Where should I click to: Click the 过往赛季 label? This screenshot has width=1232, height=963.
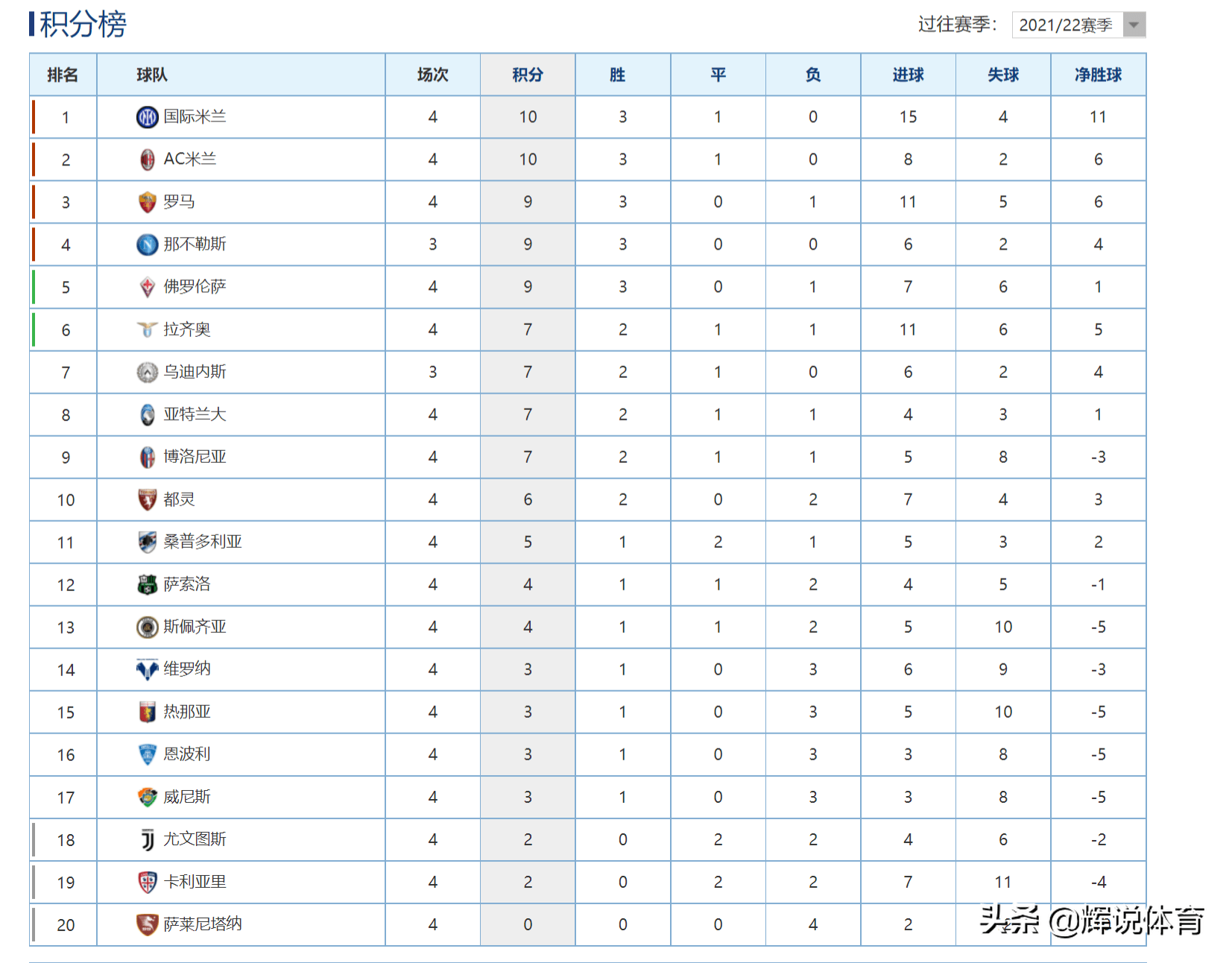pyautogui.click(x=957, y=25)
